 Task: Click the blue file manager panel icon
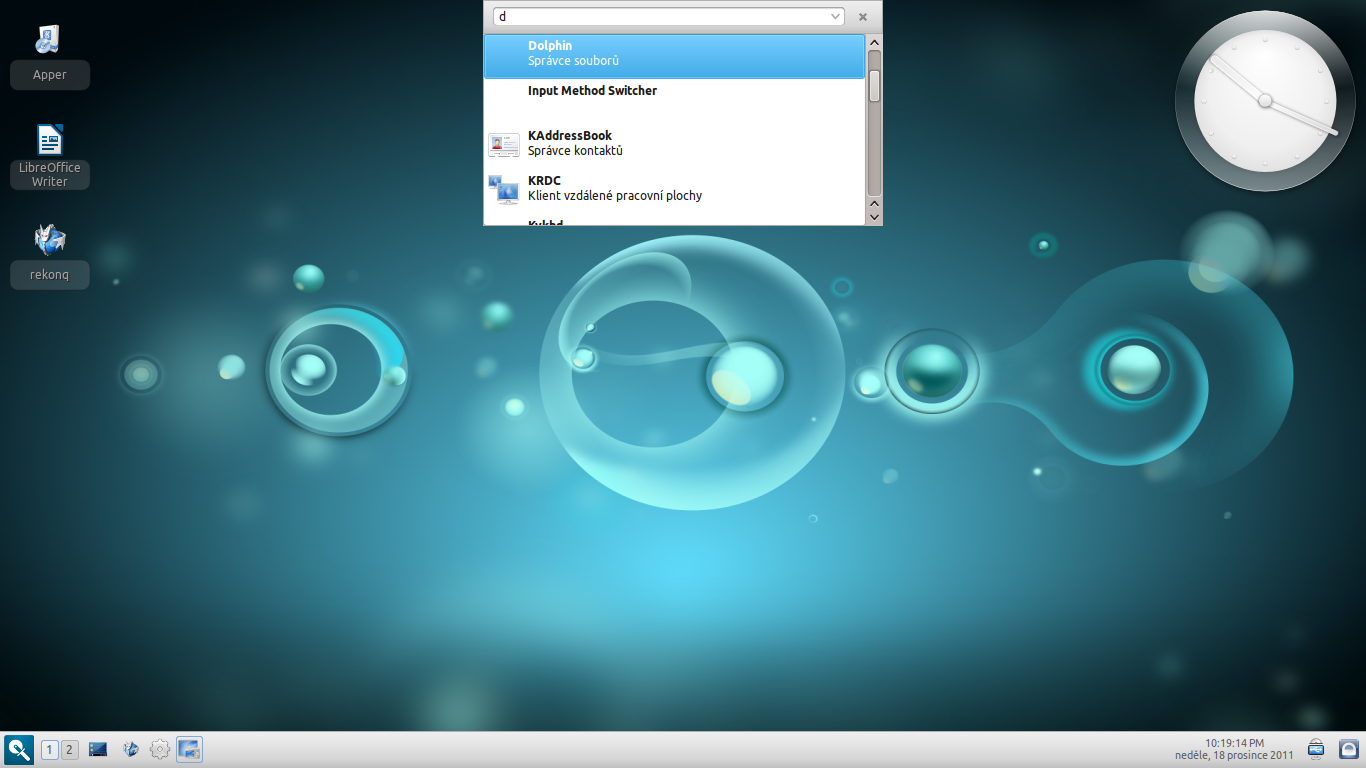click(x=98, y=749)
